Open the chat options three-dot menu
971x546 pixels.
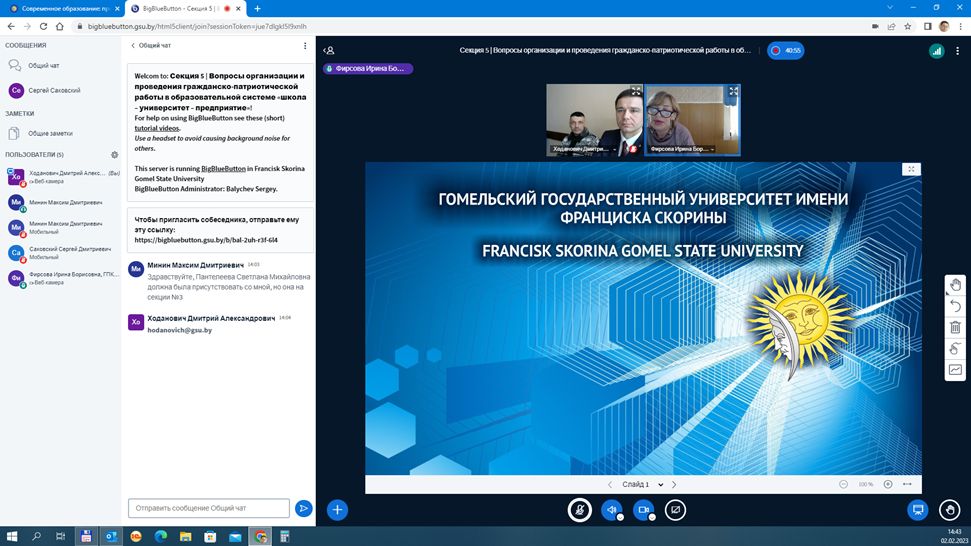coord(305,45)
